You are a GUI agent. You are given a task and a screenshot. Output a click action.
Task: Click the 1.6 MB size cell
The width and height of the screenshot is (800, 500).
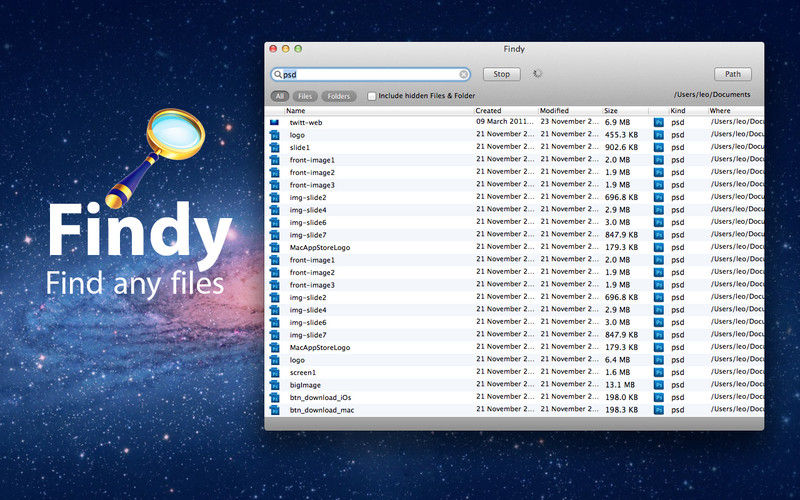coord(617,372)
